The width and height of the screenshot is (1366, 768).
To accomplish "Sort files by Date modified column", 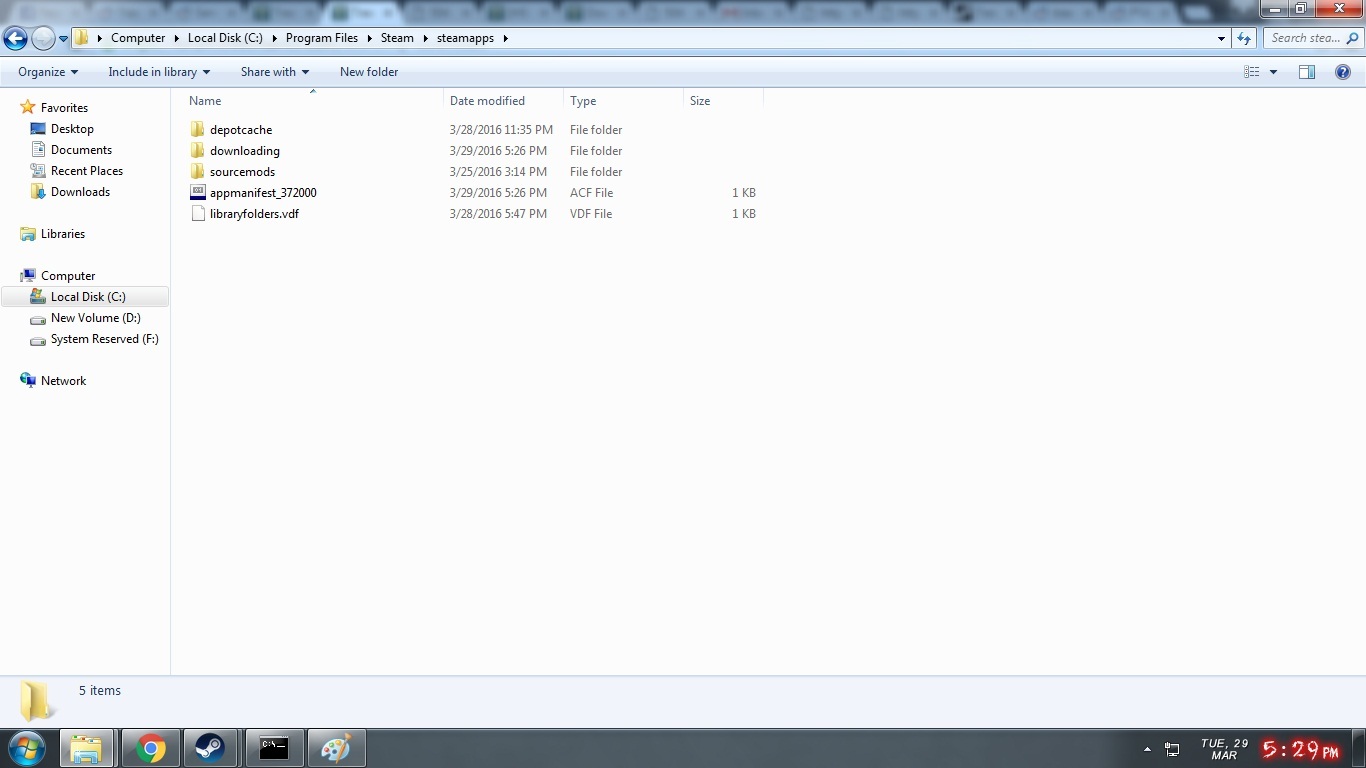I will [487, 101].
